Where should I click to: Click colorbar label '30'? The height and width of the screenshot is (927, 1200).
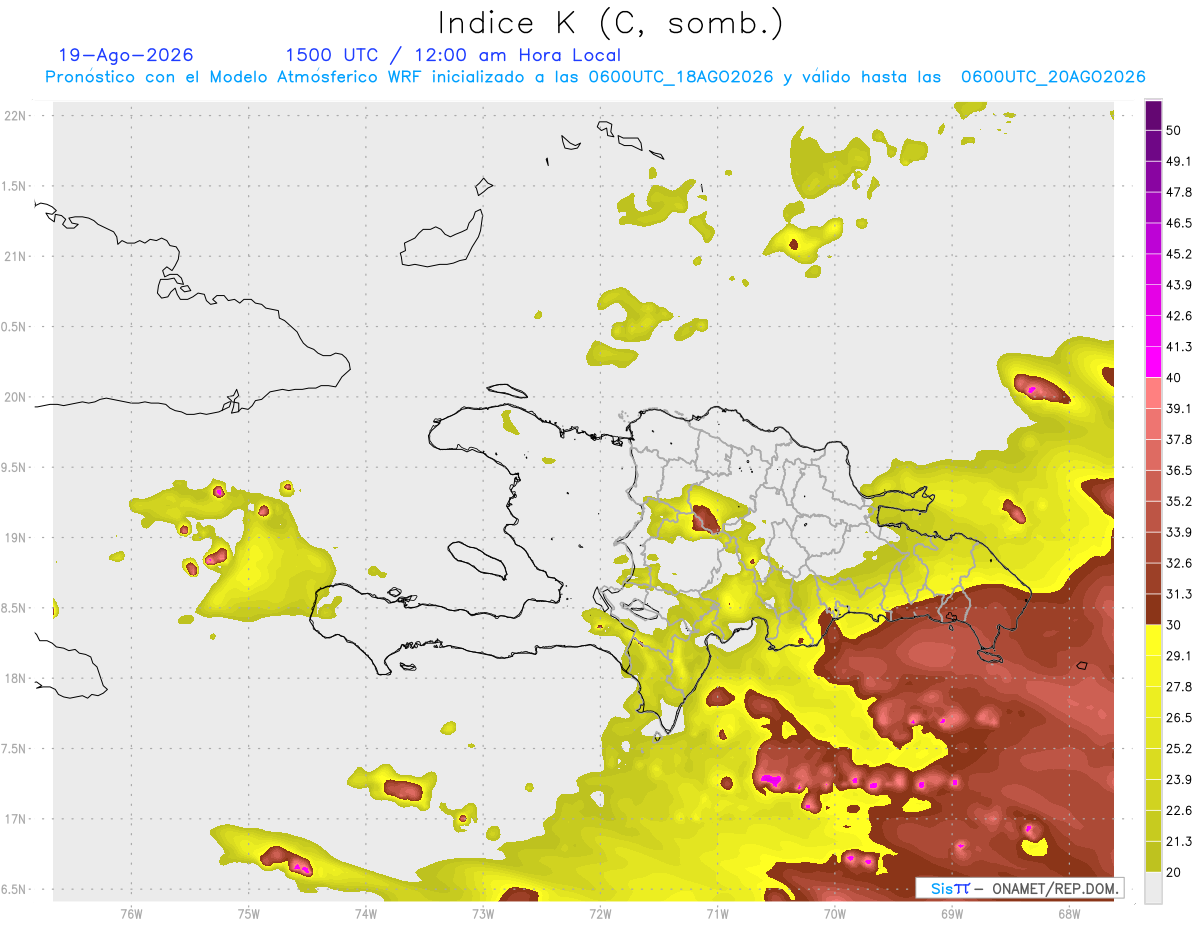(x=1174, y=625)
